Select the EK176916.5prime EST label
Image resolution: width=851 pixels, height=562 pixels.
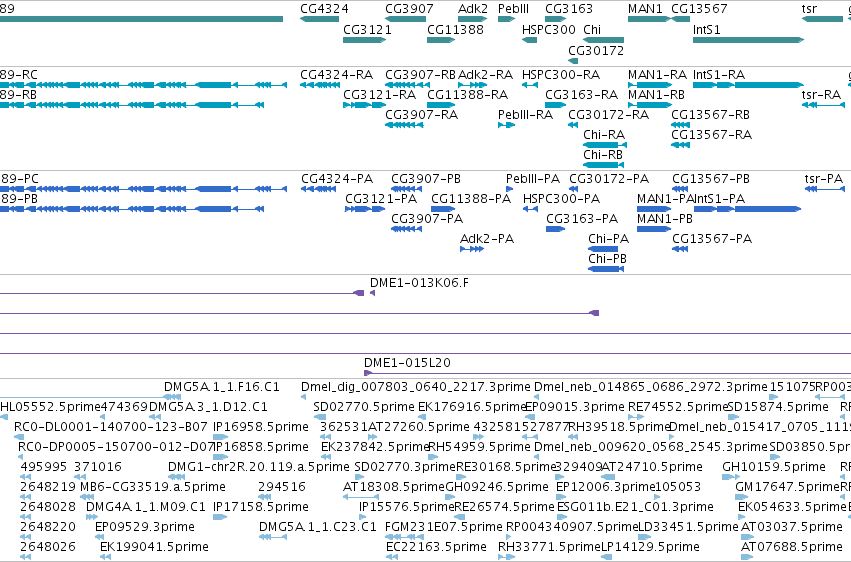[x=472, y=407]
